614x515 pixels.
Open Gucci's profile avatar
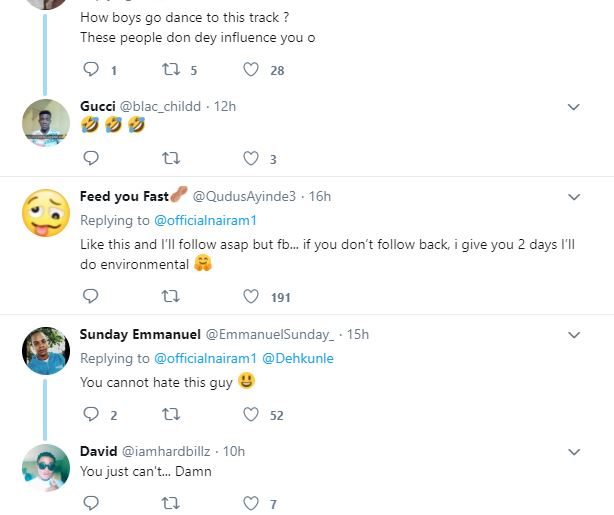click(45, 122)
